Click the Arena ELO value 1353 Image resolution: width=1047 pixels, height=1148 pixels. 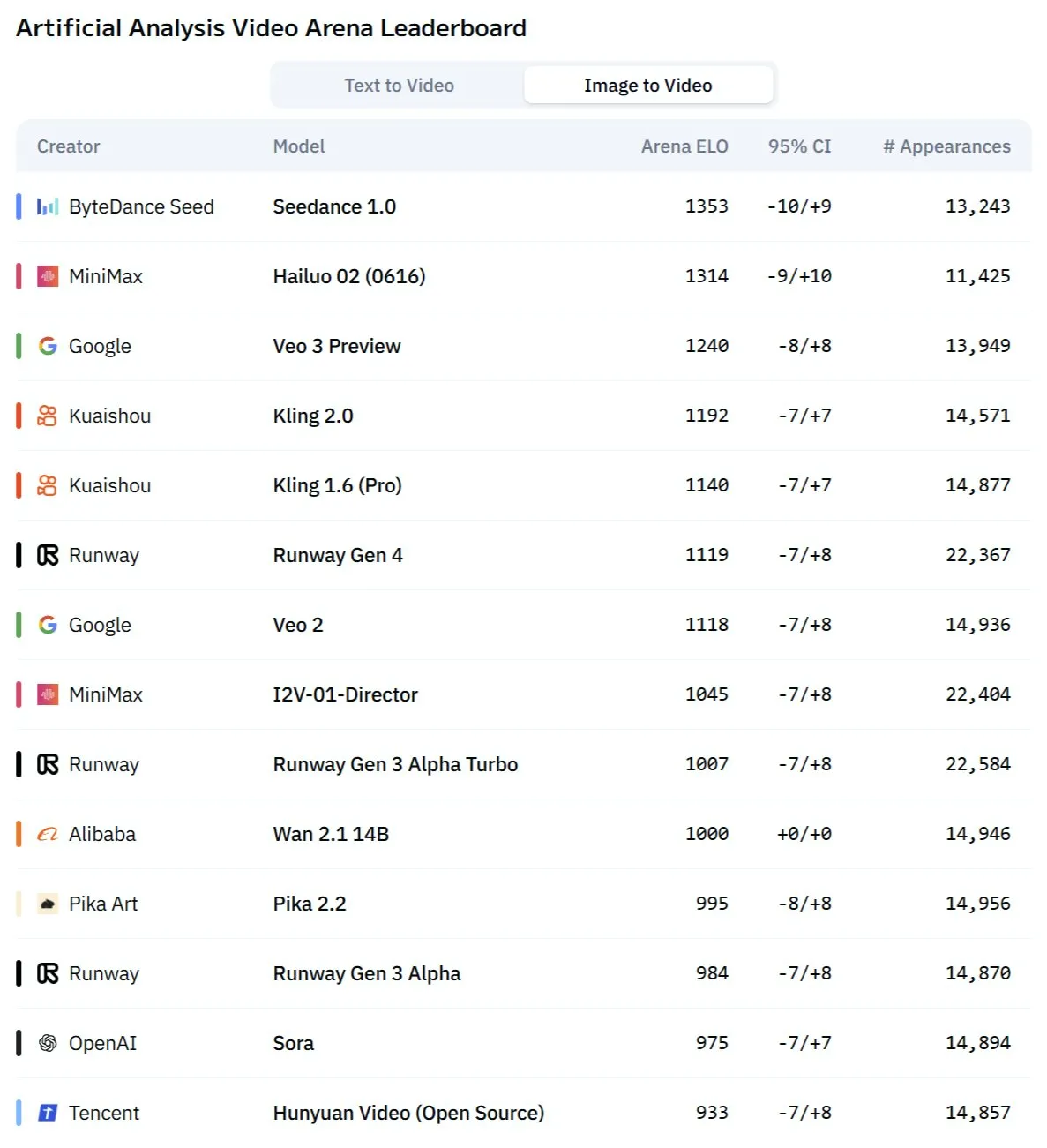coord(707,206)
